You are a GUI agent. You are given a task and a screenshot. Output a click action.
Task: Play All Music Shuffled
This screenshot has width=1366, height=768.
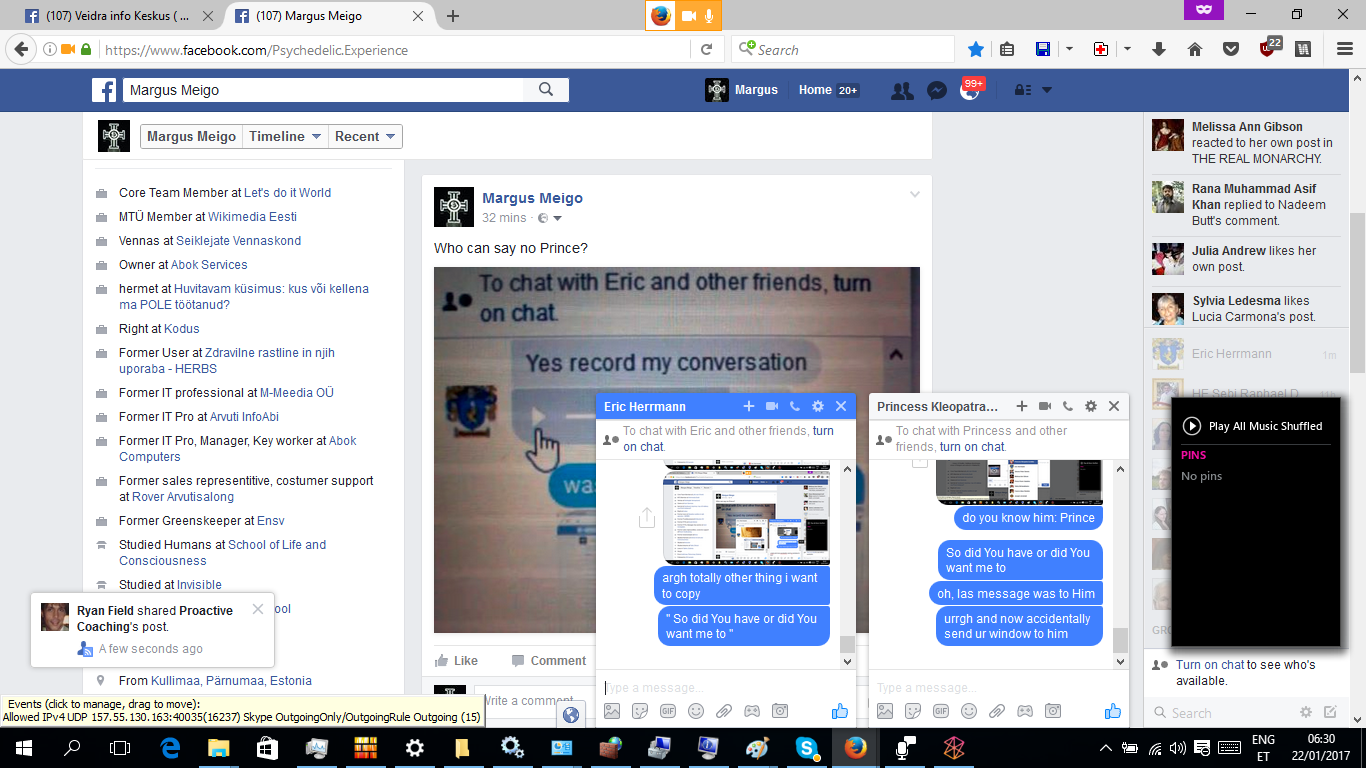[1253, 426]
